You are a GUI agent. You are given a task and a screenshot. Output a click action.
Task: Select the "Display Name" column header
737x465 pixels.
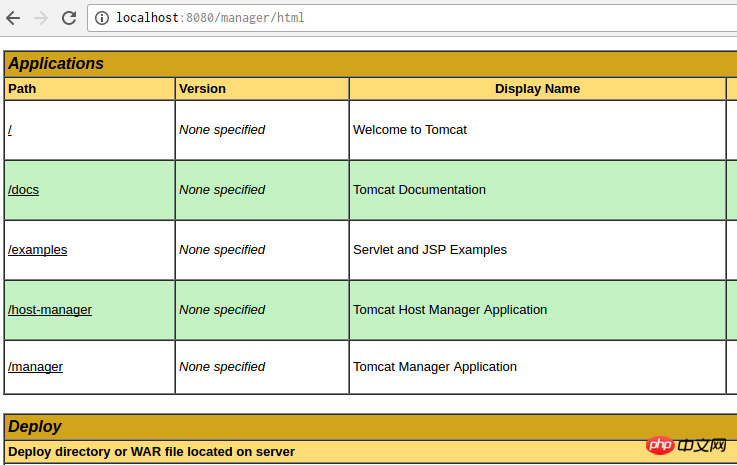pos(537,89)
